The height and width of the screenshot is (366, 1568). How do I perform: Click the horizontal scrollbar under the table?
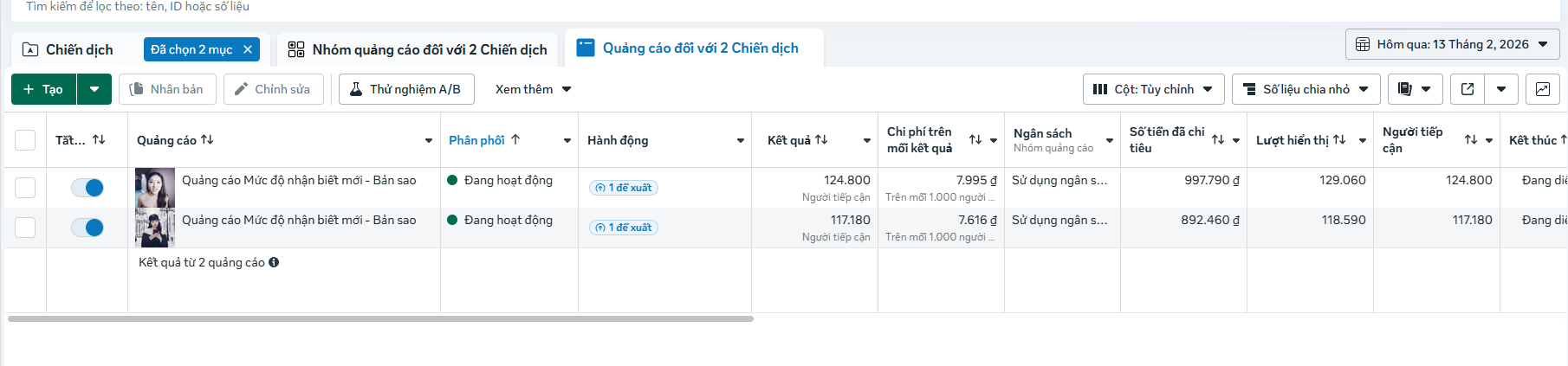(x=380, y=318)
